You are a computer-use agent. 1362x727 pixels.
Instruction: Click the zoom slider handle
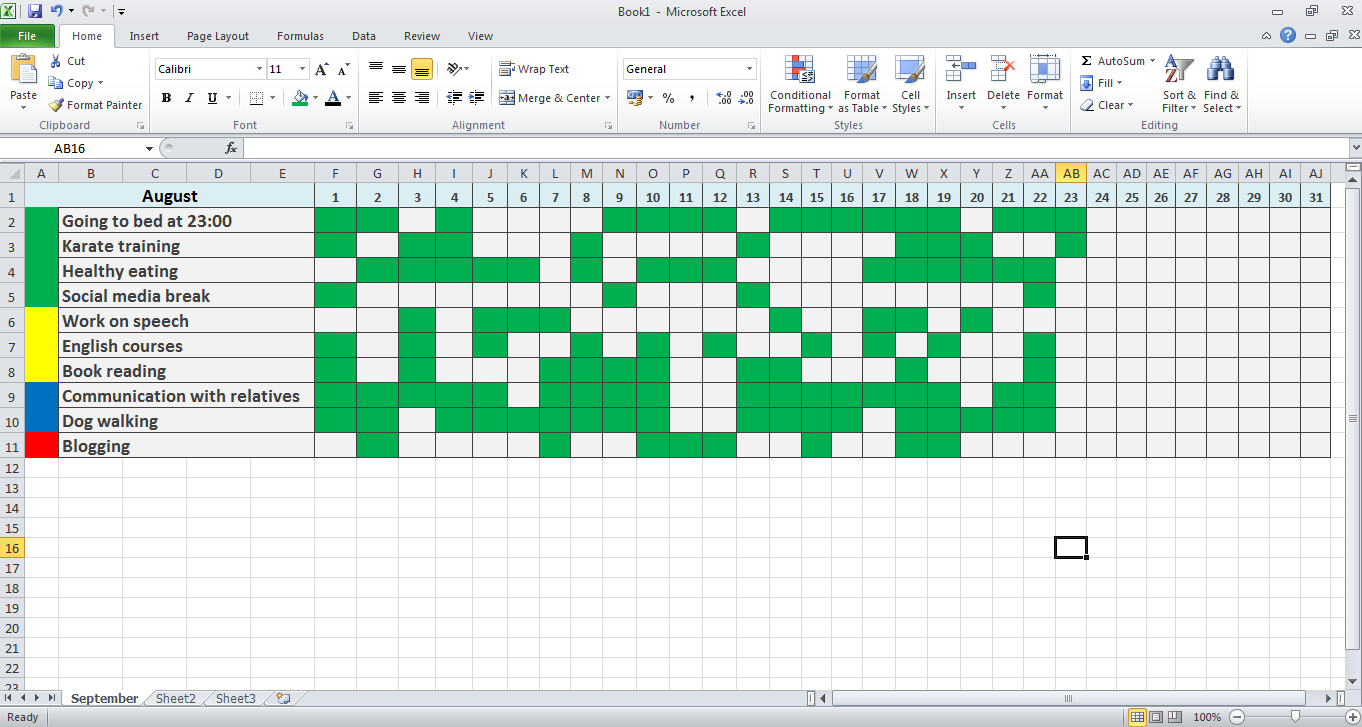pyautogui.click(x=1296, y=717)
